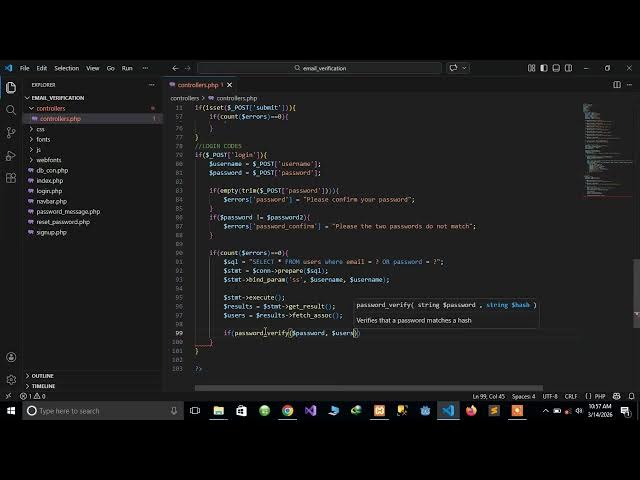Open signup.php file
This screenshot has height=480, width=640.
[x=51, y=232]
